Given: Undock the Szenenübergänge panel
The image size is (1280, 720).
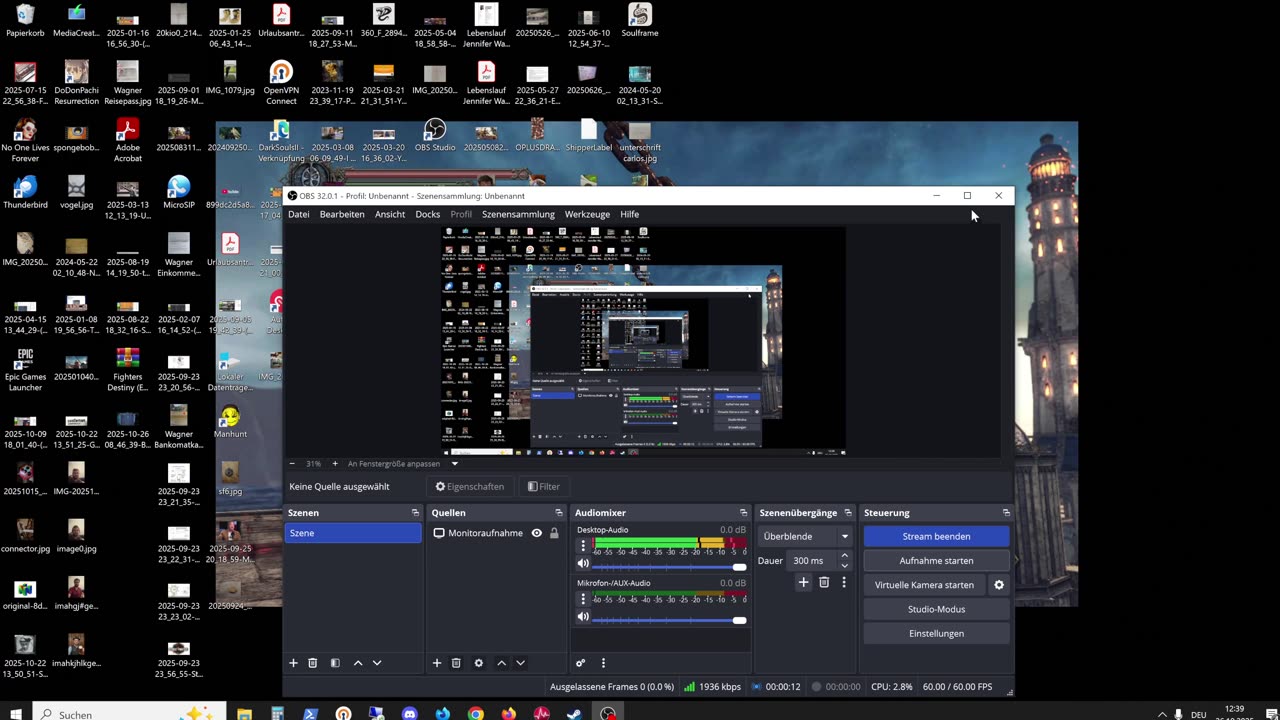Looking at the screenshot, I should point(848,513).
